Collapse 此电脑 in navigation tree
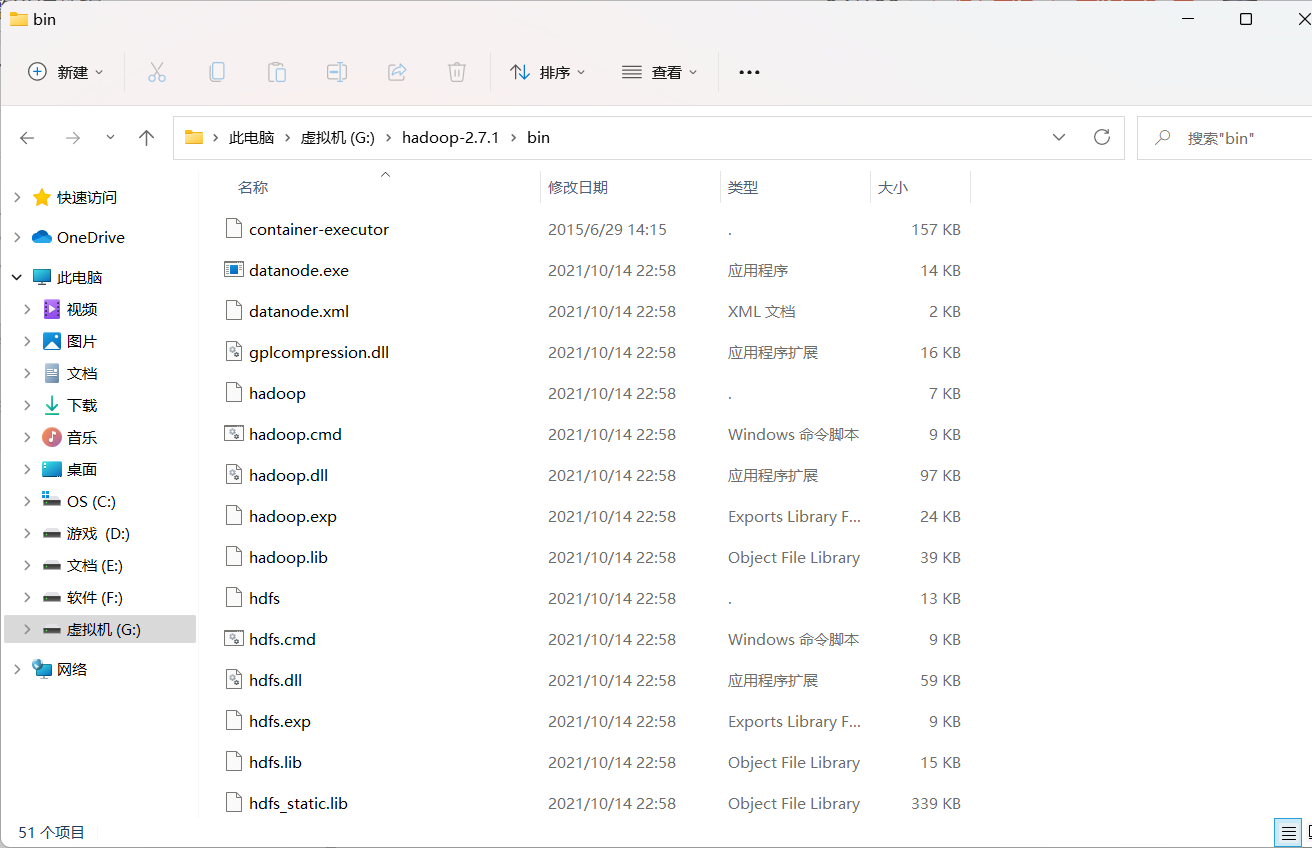This screenshot has height=848, width=1312. (16, 277)
